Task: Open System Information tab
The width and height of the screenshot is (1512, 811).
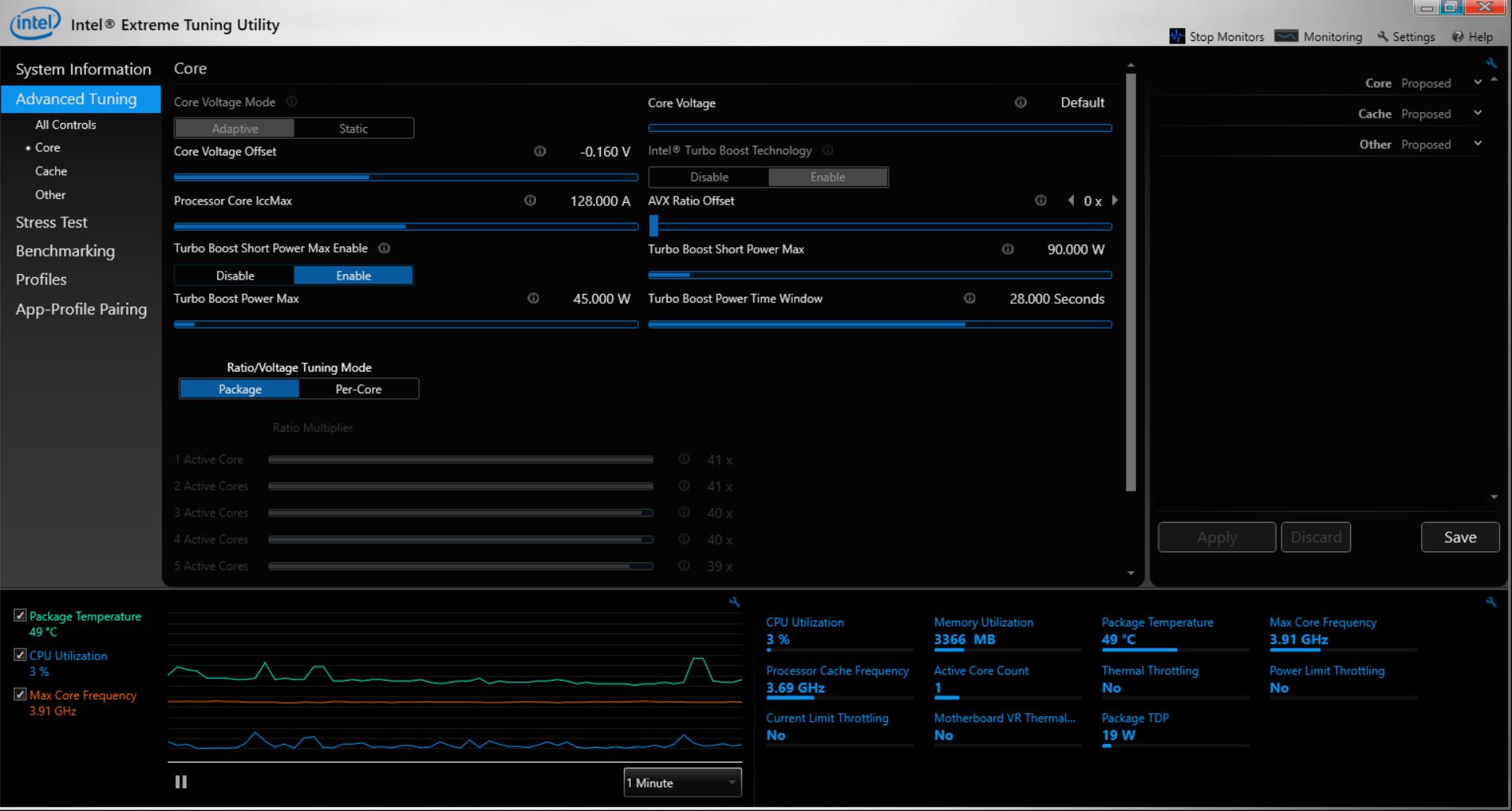Action: [x=83, y=69]
